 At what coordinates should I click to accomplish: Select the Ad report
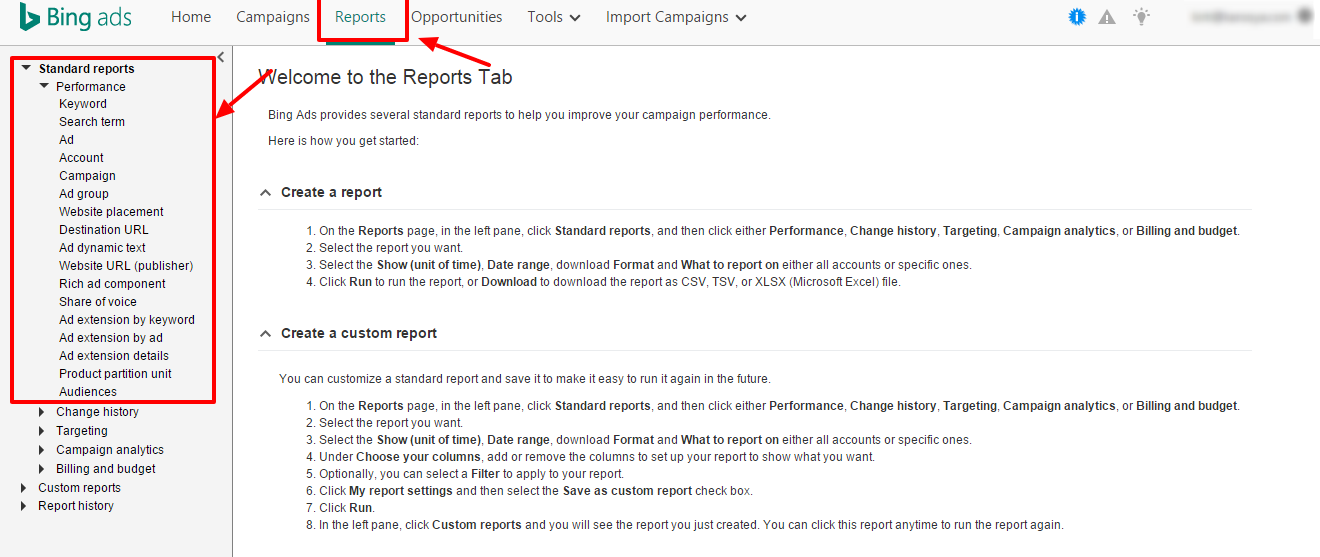(67, 140)
